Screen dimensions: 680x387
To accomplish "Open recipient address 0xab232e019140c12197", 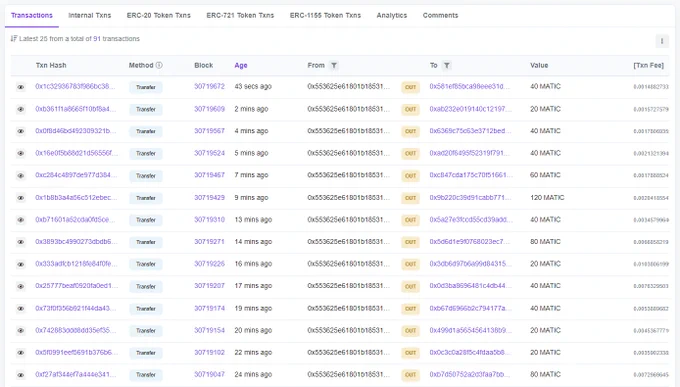I will tap(471, 109).
